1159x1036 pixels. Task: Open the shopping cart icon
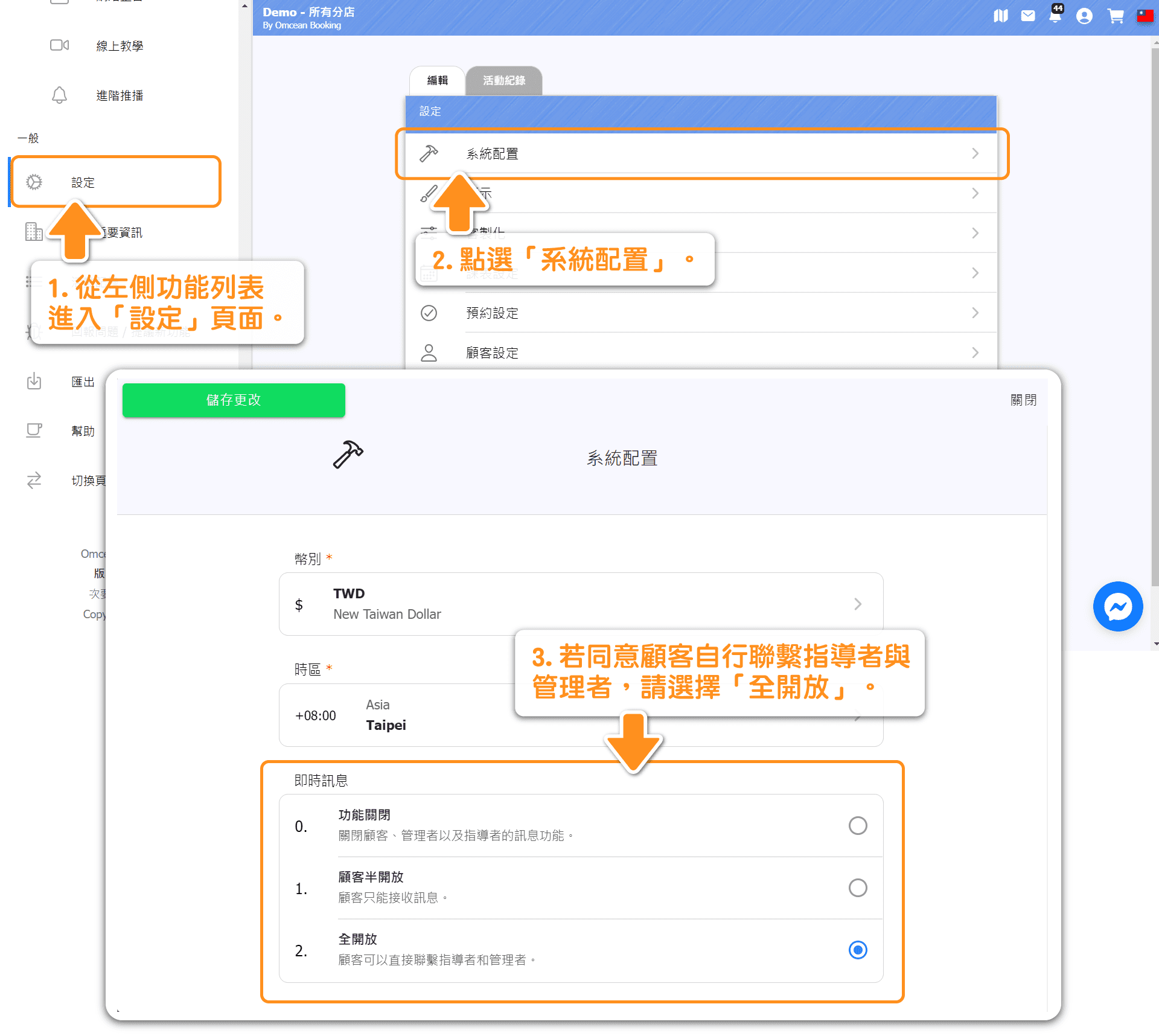[x=1115, y=16]
